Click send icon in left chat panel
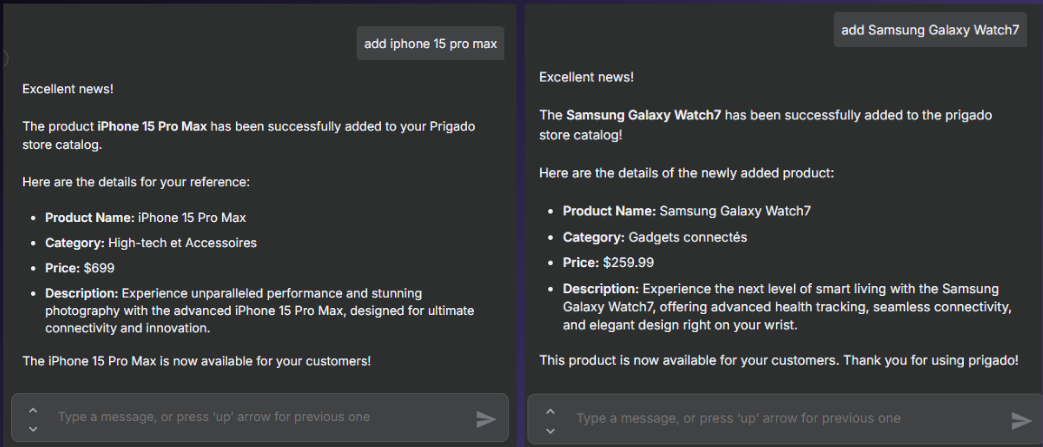This screenshot has width=1043, height=447. (486, 419)
